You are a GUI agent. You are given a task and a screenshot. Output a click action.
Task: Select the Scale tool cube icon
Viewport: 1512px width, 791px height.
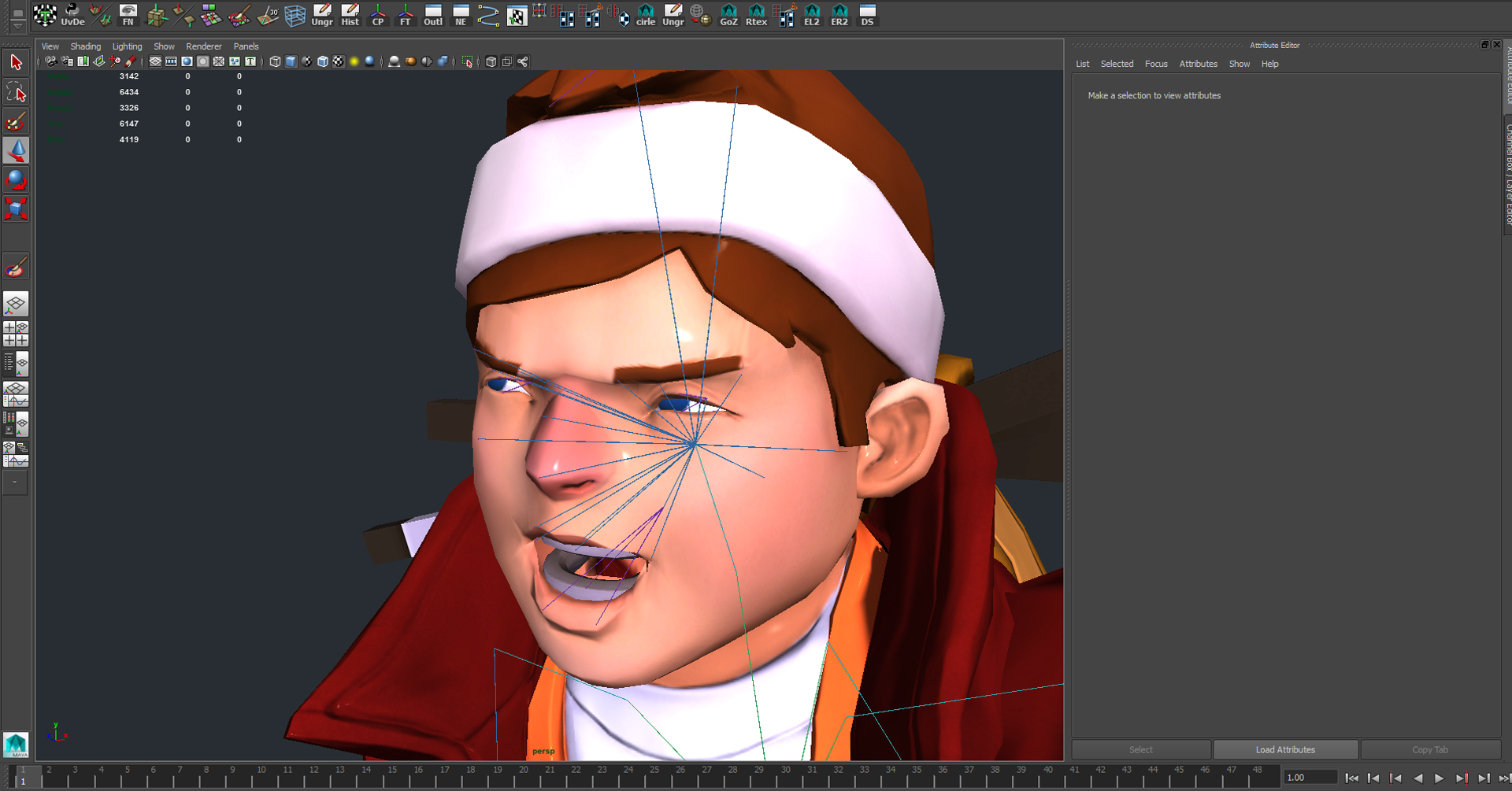coord(16,209)
